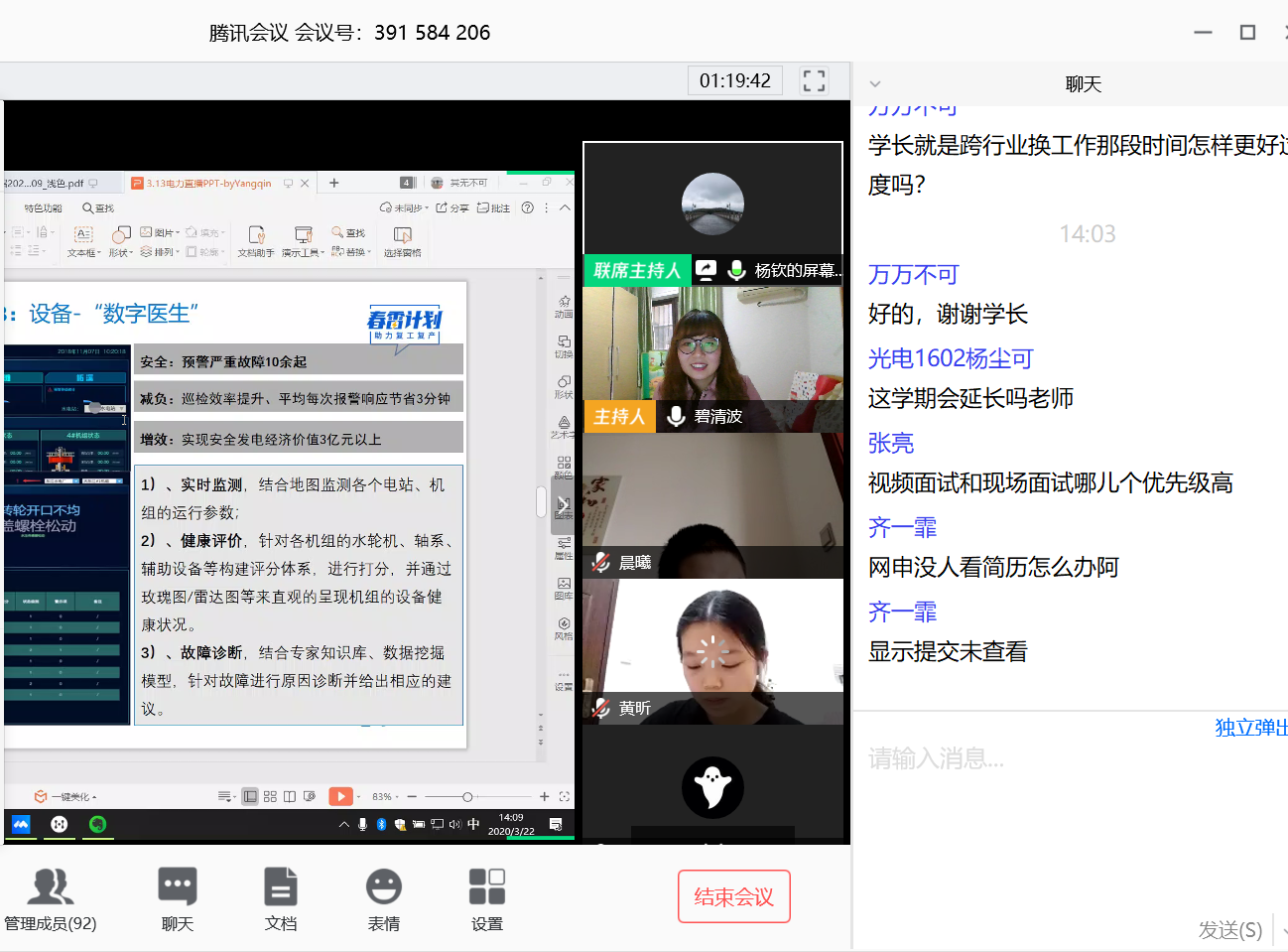The width and height of the screenshot is (1288, 952).
Task: Enter fullscreen using the icon beside timer
Action: (814, 80)
